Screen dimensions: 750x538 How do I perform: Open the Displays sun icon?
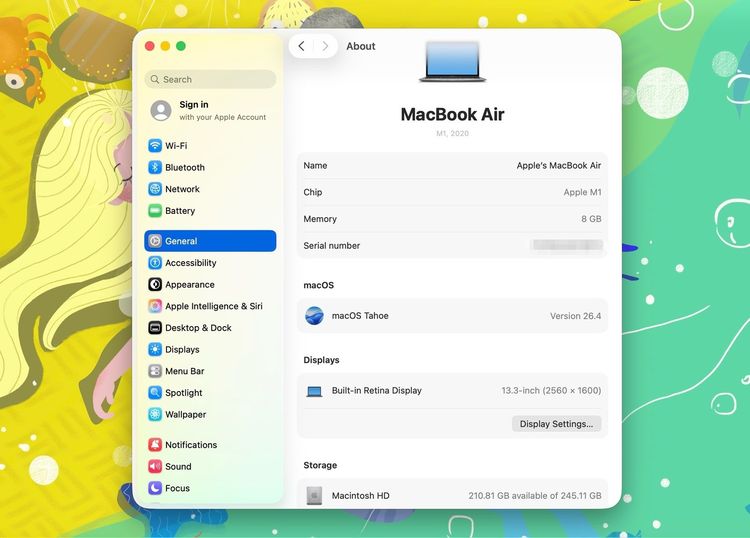point(155,350)
